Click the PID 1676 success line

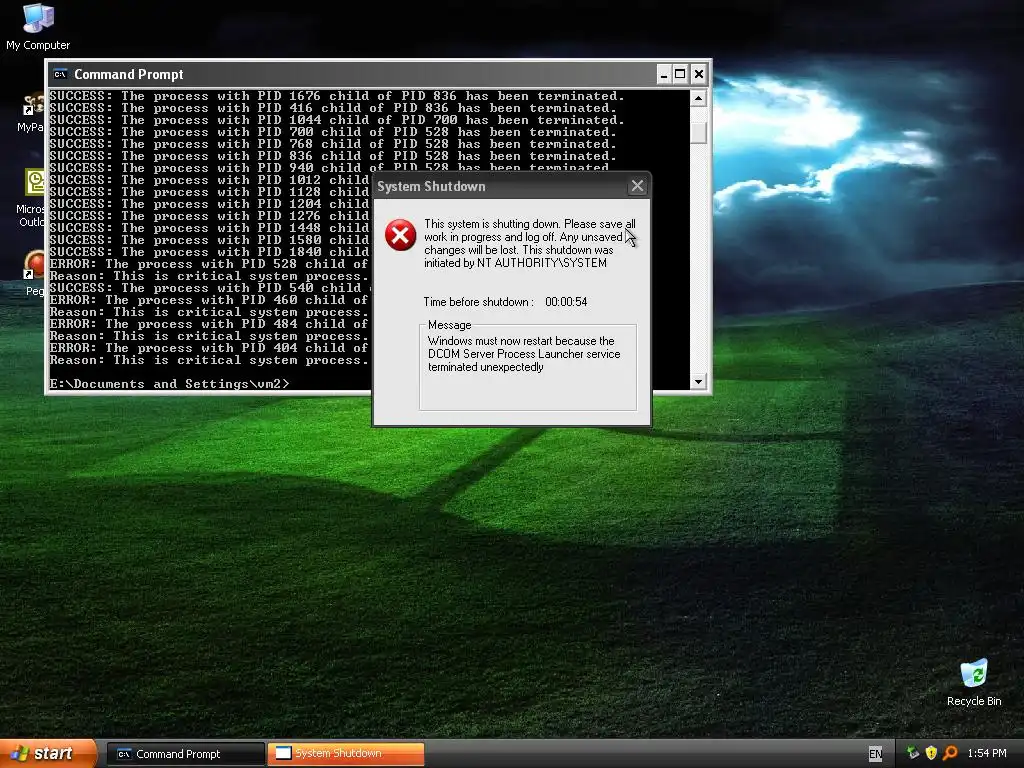[337, 96]
